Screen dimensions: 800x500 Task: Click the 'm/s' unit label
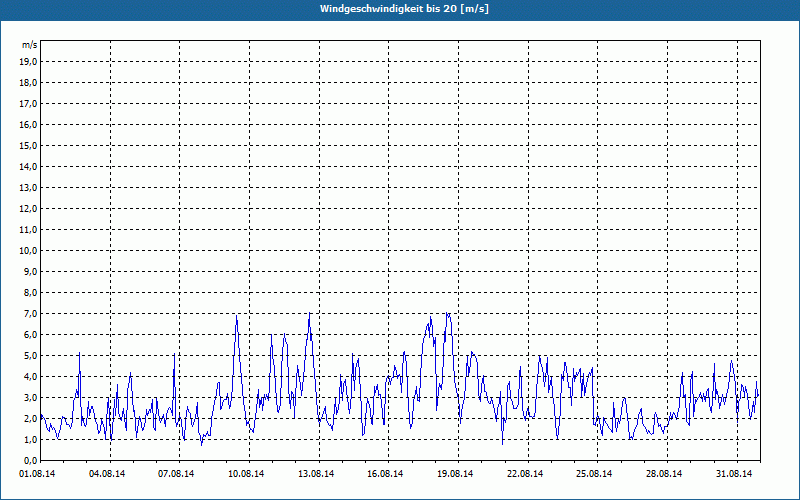pyautogui.click(x=30, y=45)
